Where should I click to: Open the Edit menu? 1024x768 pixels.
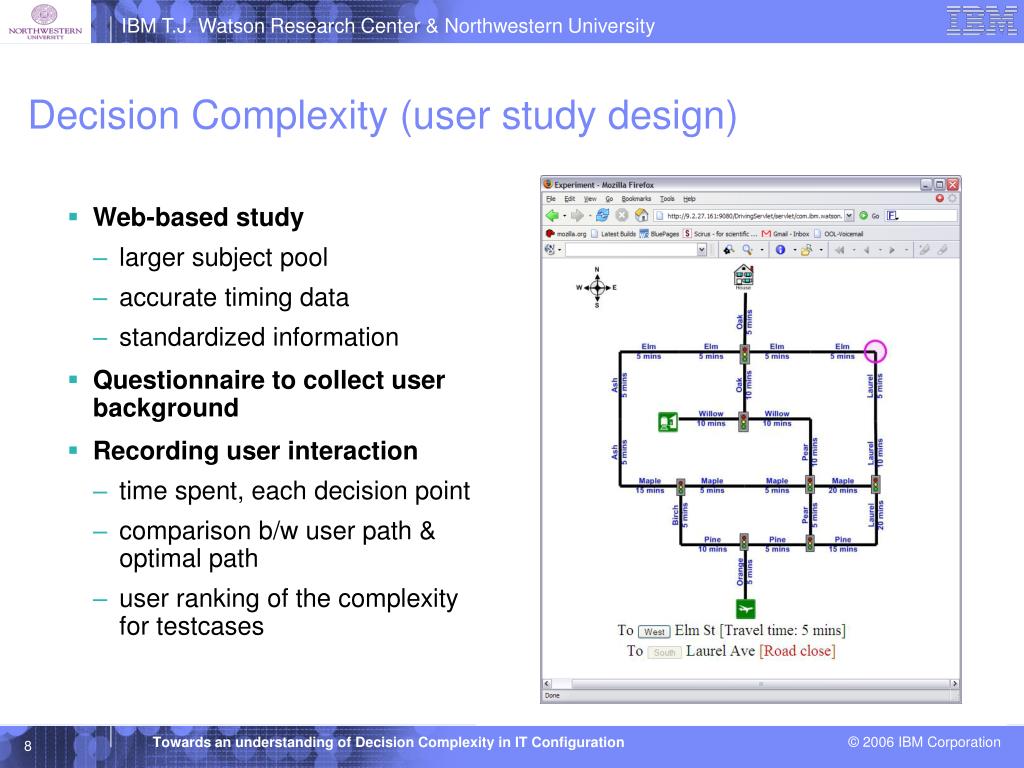pyautogui.click(x=569, y=199)
